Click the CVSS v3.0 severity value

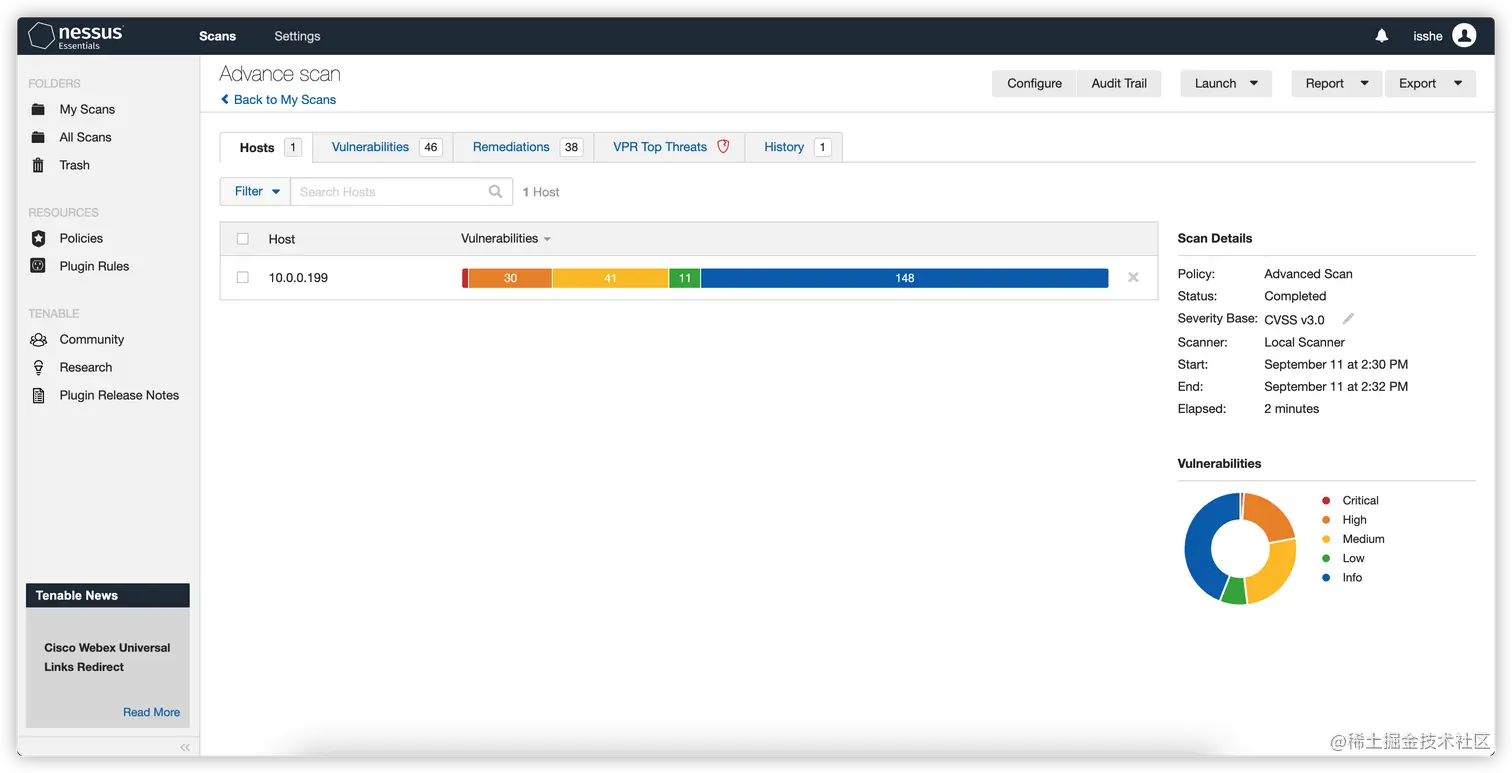(1294, 320)
